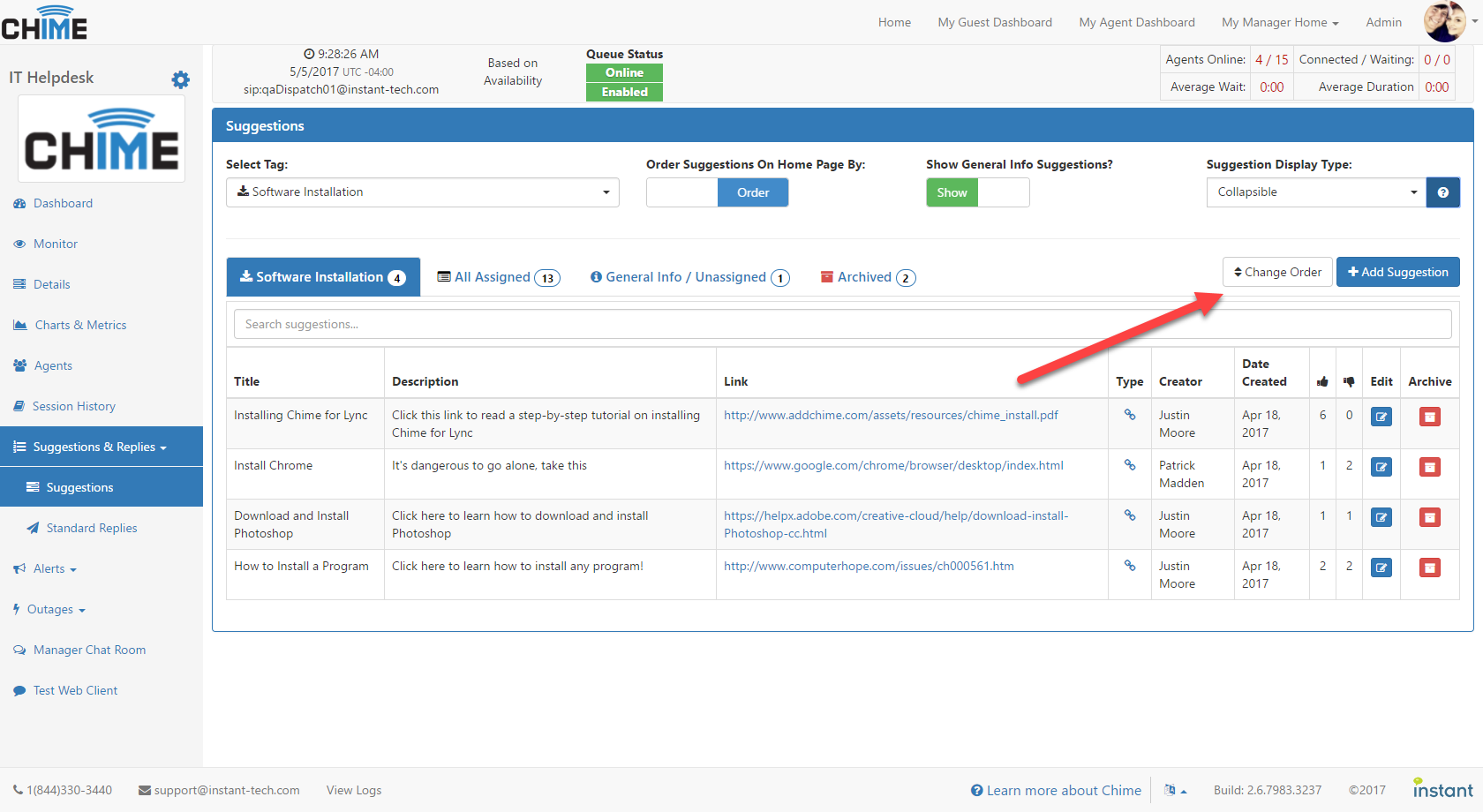Click the edit icon for Installing Chime for Lync

click(x=1381, y=417)
